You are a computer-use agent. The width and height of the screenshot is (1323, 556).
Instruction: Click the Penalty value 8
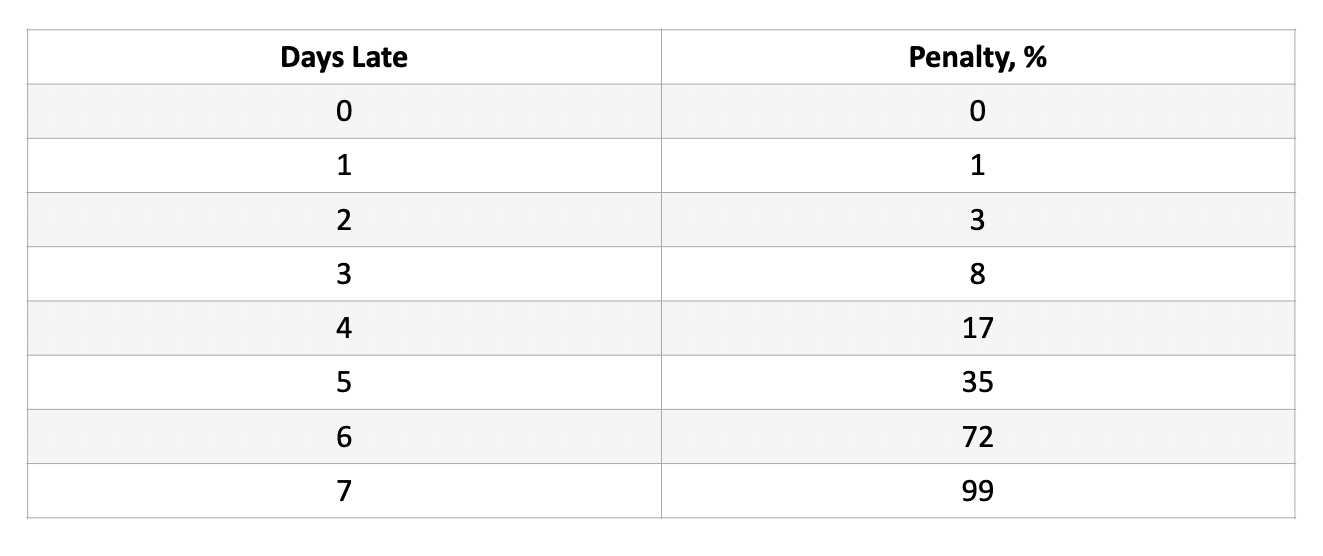tap(977, 274)
